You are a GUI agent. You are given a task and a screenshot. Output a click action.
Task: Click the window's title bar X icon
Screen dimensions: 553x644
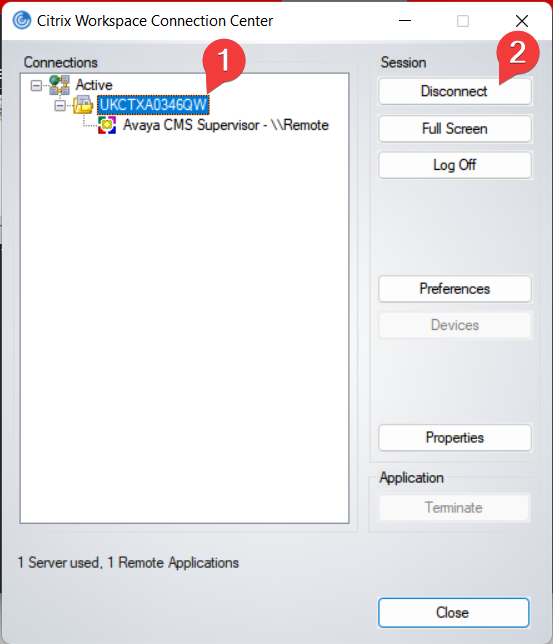522,21
